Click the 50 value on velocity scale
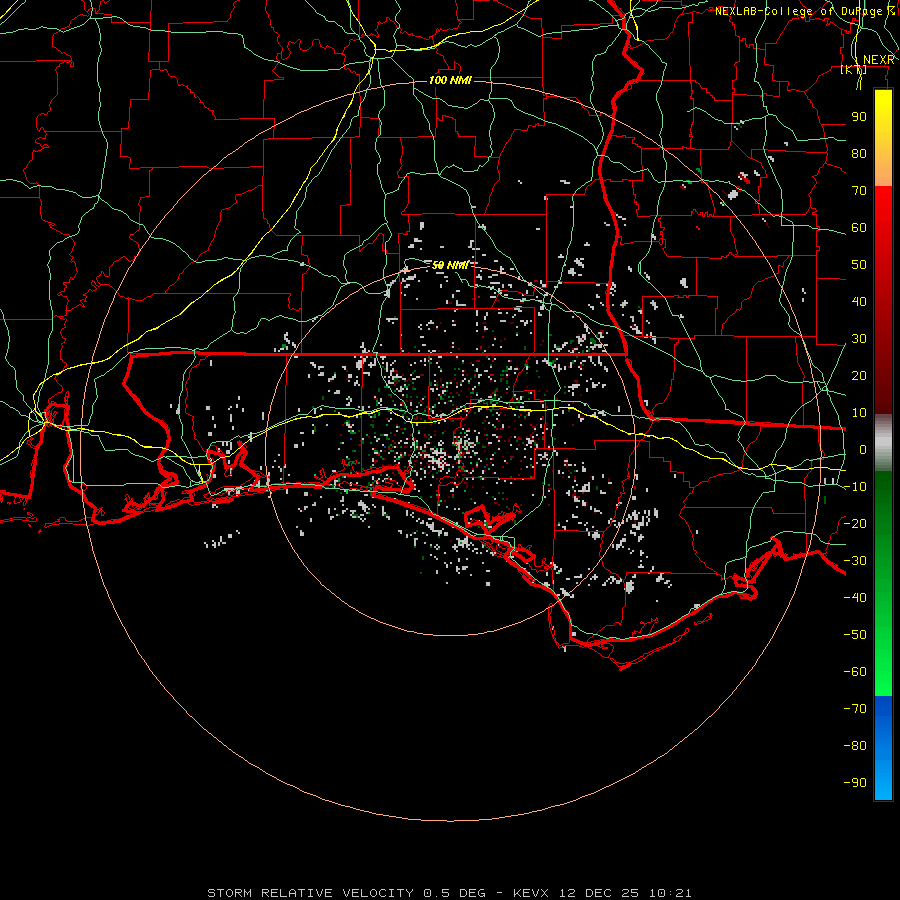This screenshot has width=900, height=900. tap(859, 265)
